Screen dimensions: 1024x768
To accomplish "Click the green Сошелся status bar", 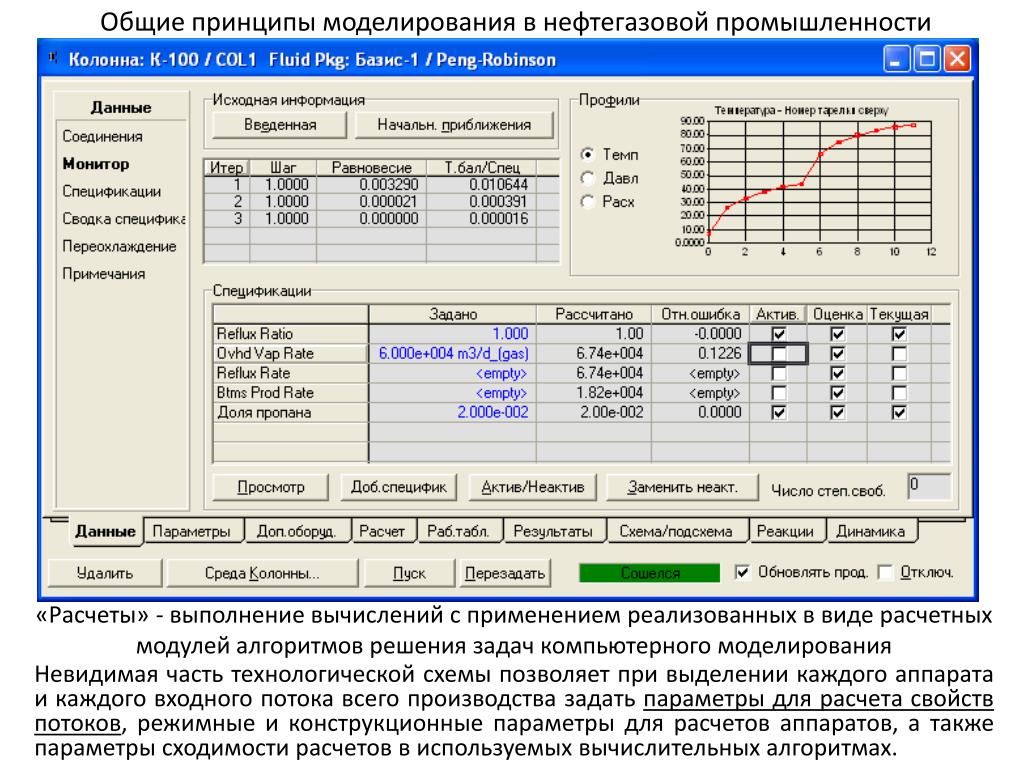I will (649, 573).
